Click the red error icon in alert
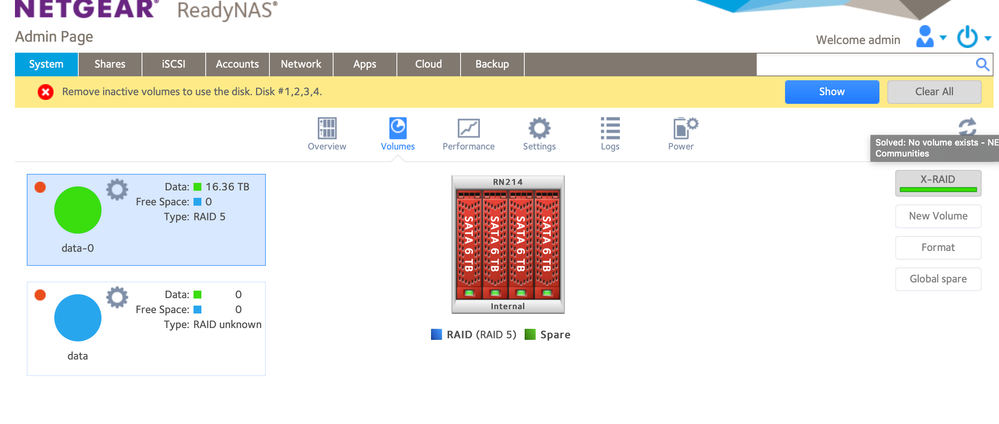The height and width of the screenshot is (424, 999). pos(45,92)
